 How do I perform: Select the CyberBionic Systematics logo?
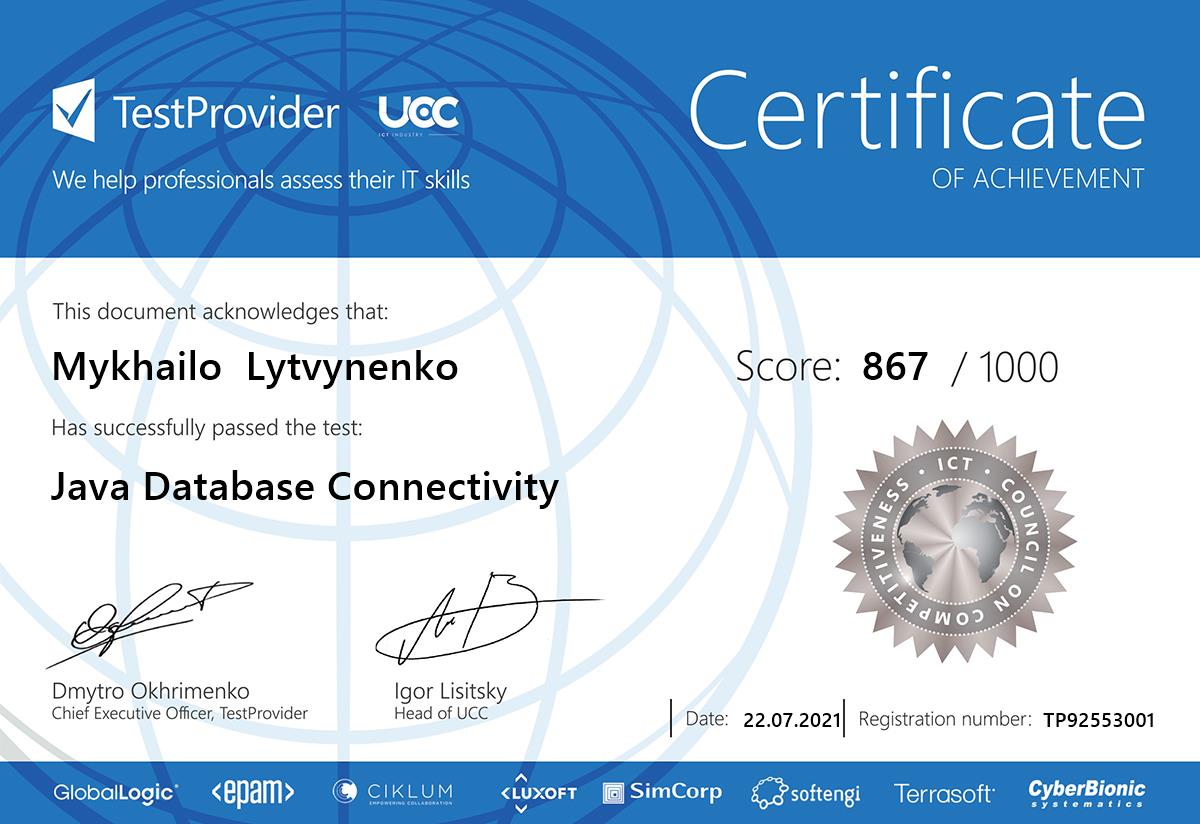coord(1087,793)
